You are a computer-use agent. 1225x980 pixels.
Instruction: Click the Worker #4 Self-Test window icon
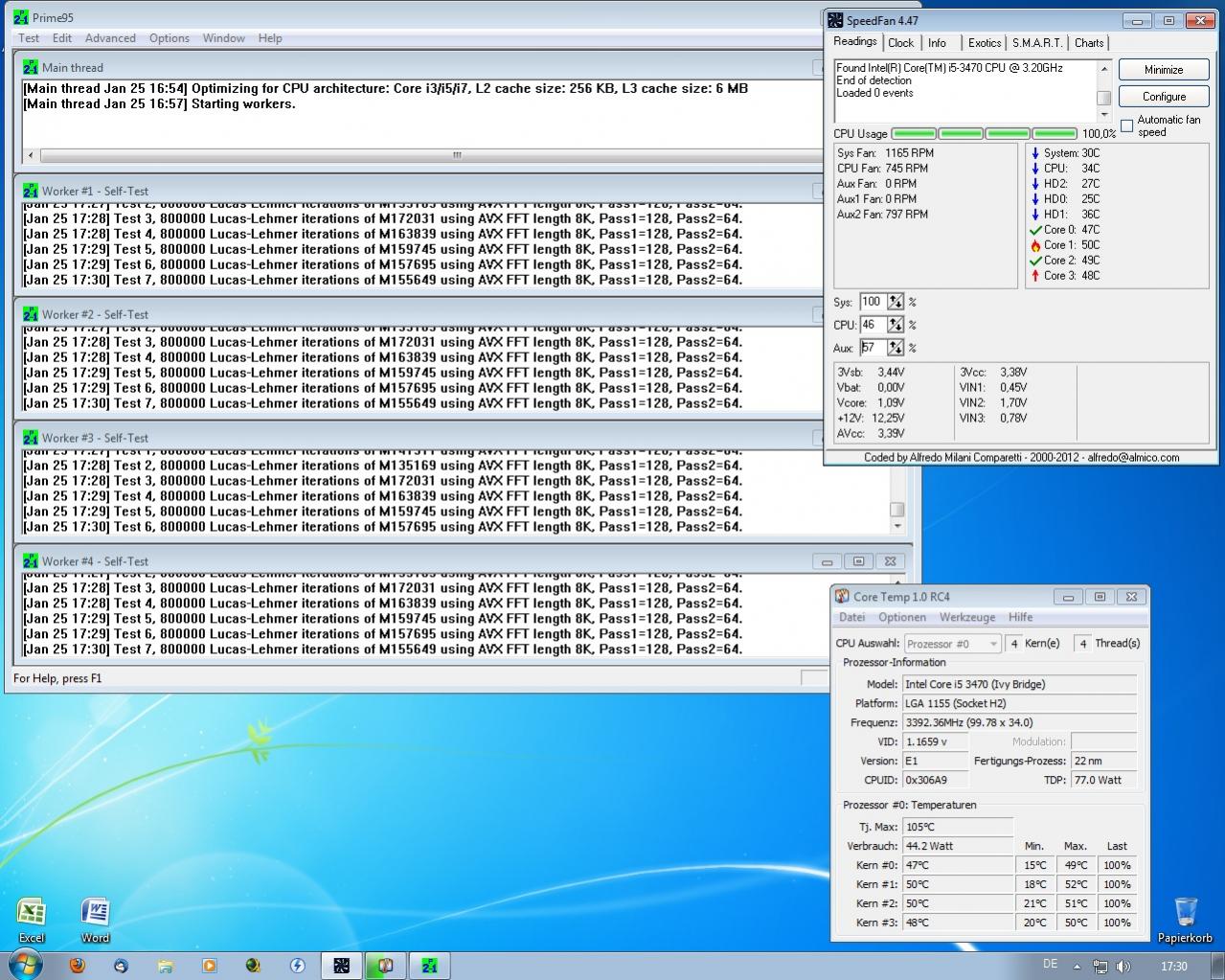32,561
